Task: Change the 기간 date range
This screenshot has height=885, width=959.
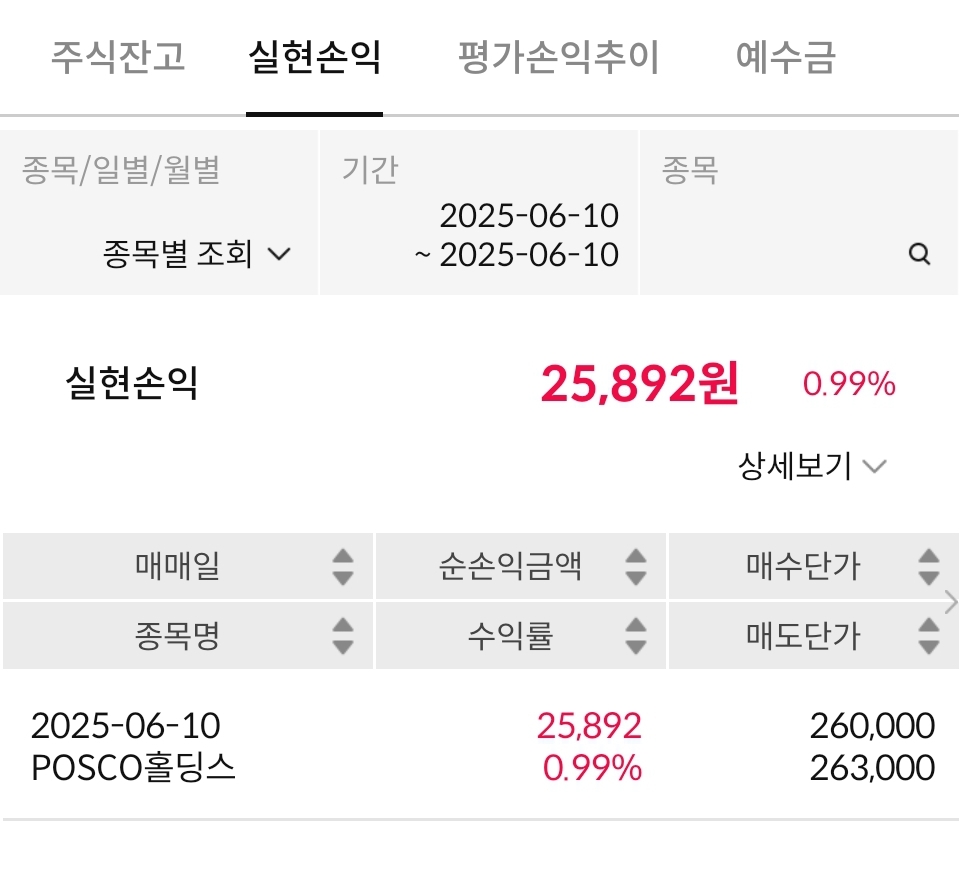Action: [518, 235]
